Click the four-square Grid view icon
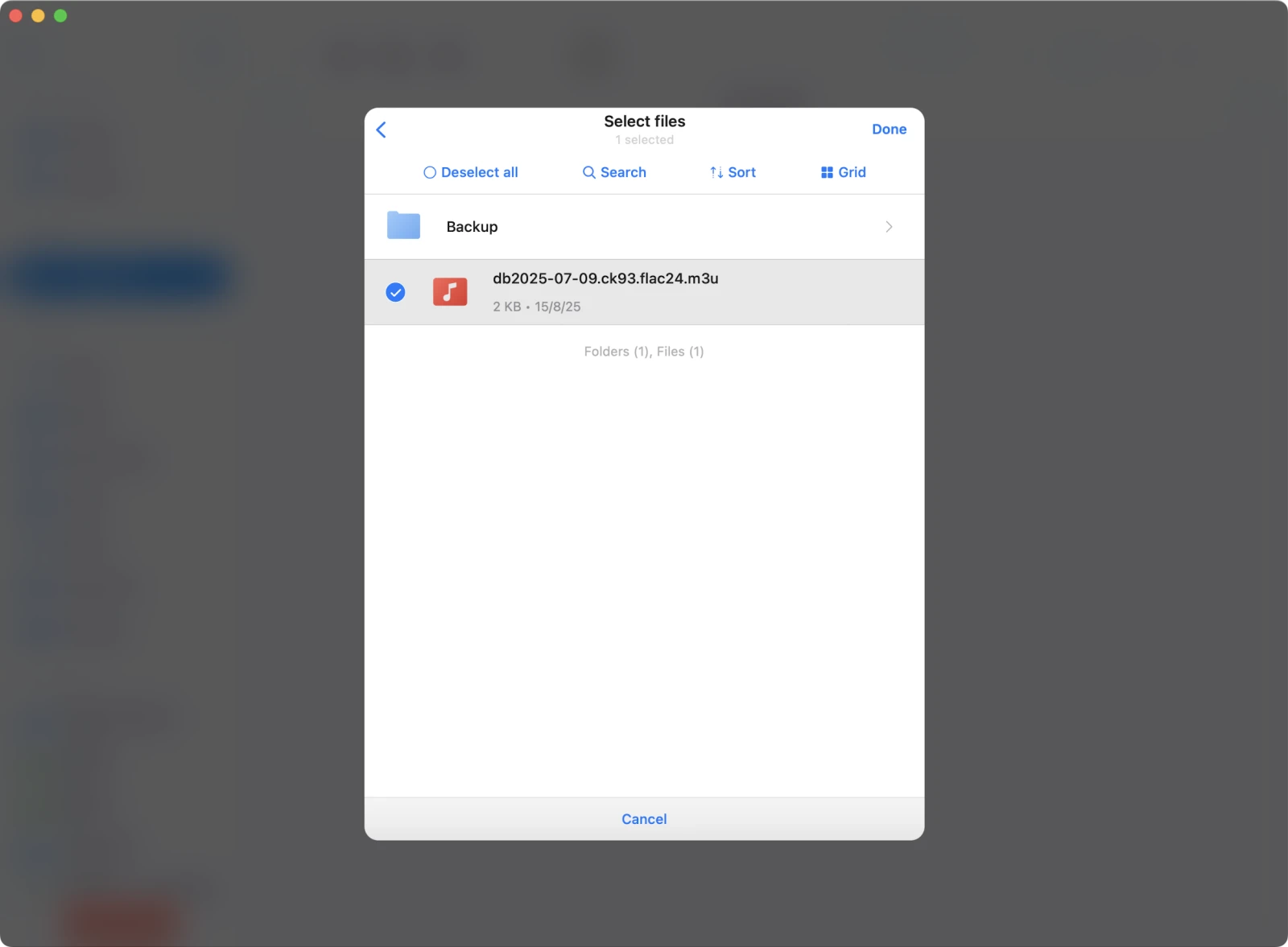The image size is (1288, 947). 827,172
